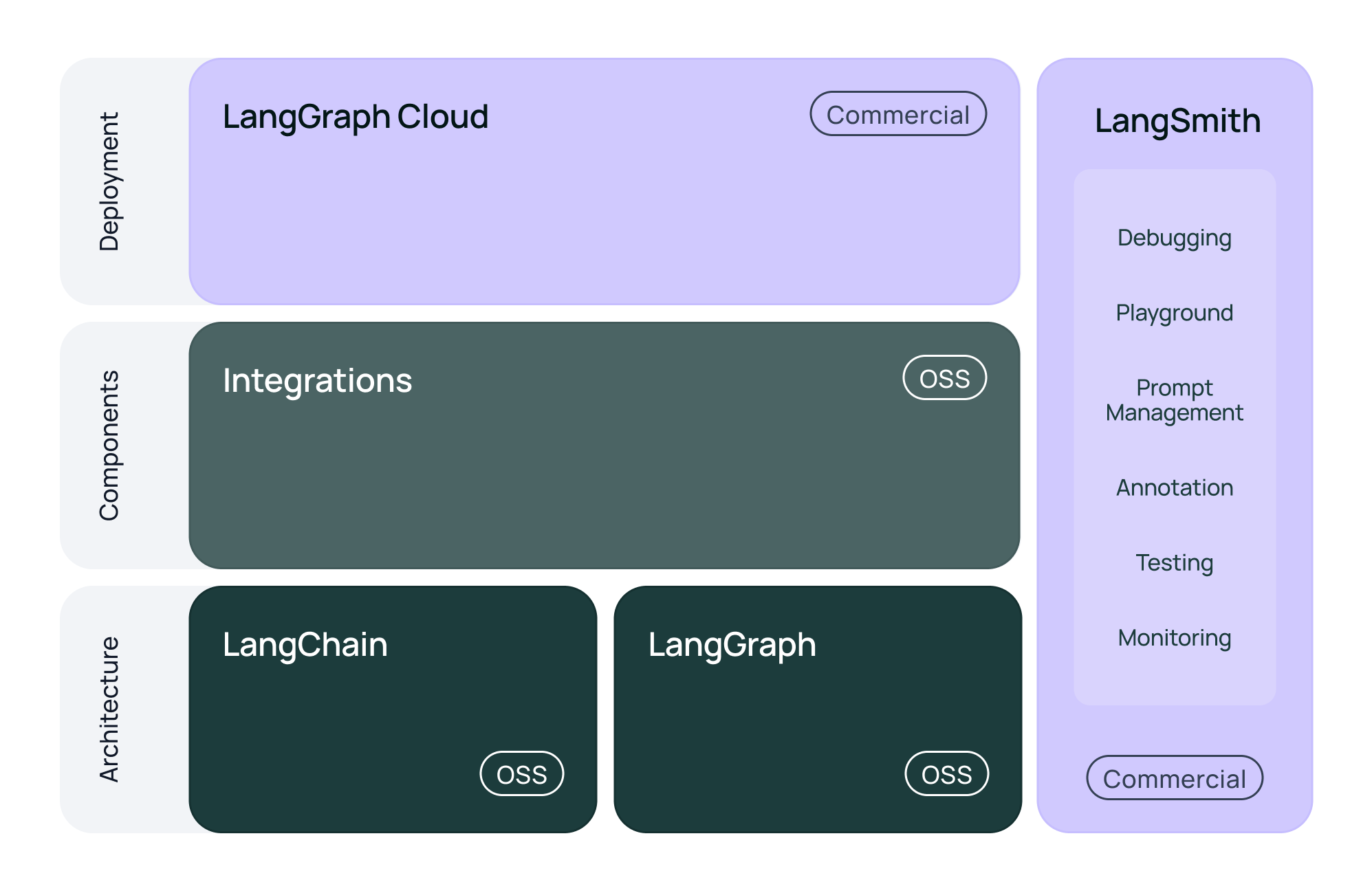Click the LangGraph Cloud title
Image resolution: width=1372 pixels, height=891 pixels.
(x=356, y=117)
